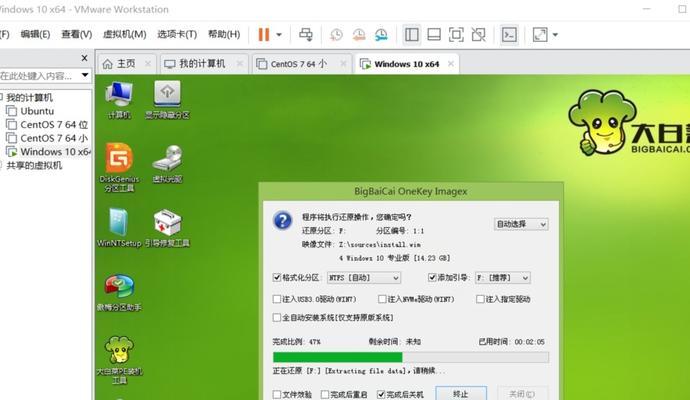The height and width of the screenshot is (400, 690).
Task: Click the full screen mode icon
Action: tap(456, 34)
